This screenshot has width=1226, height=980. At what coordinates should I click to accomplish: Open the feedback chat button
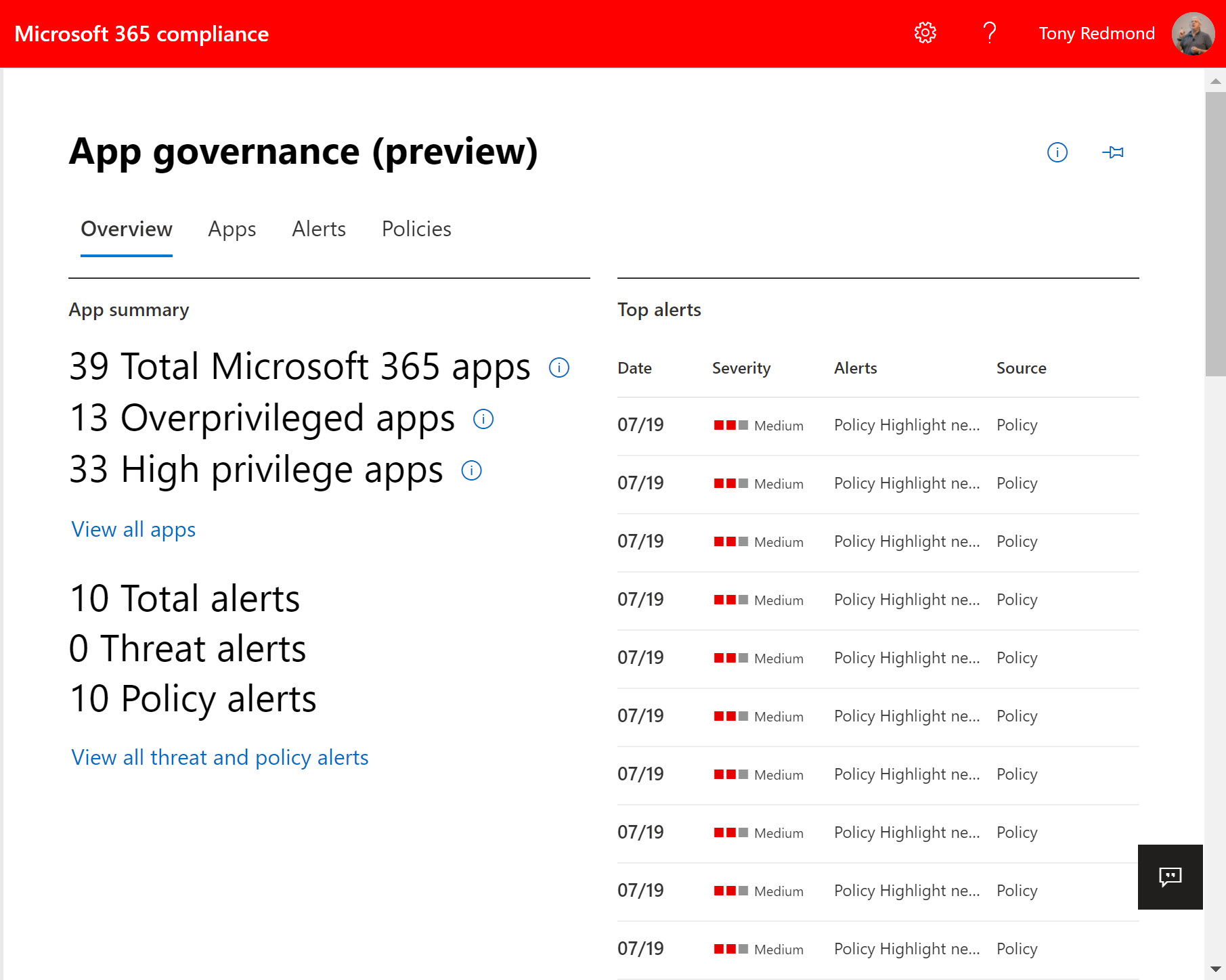coord(1170,876)
